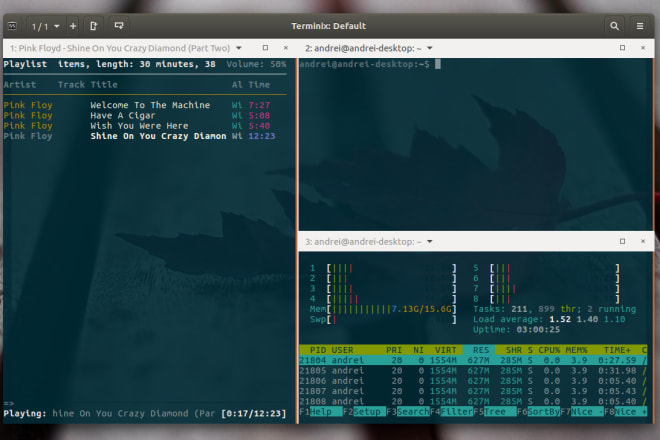Sort htop by VIRT column header
Image resolution: width=660 pixels, height=440 pixels.
pyautogui.click(x=445, y=350)
